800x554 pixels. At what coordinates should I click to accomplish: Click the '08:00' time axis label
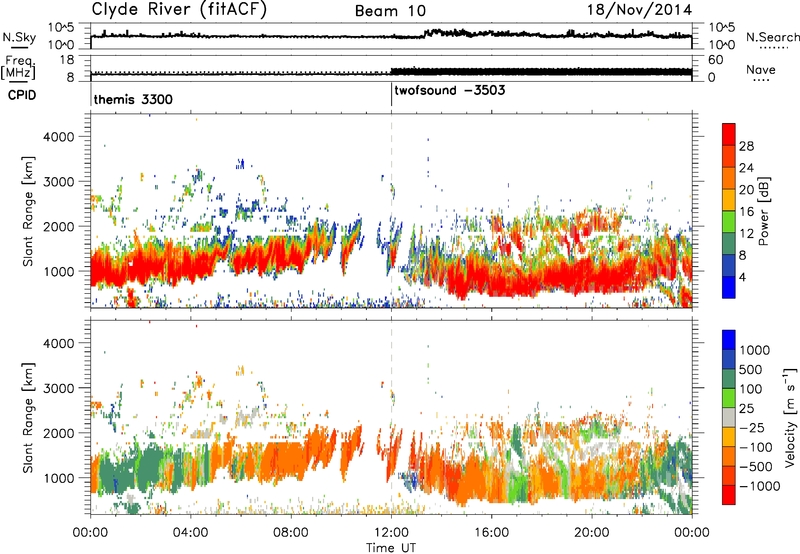(x=291, y=533)
